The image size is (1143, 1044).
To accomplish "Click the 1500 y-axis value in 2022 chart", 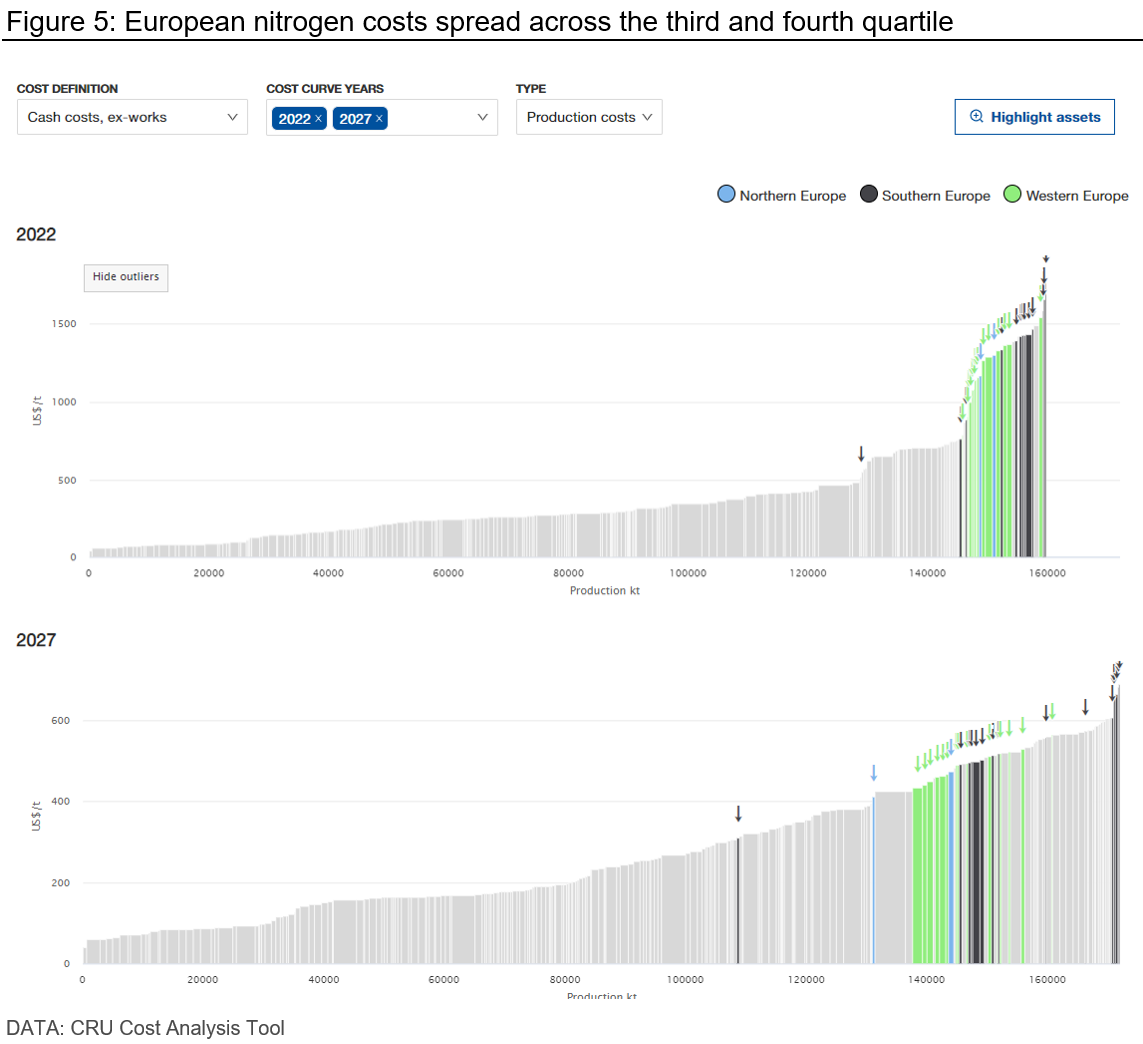I will (64, 324).
